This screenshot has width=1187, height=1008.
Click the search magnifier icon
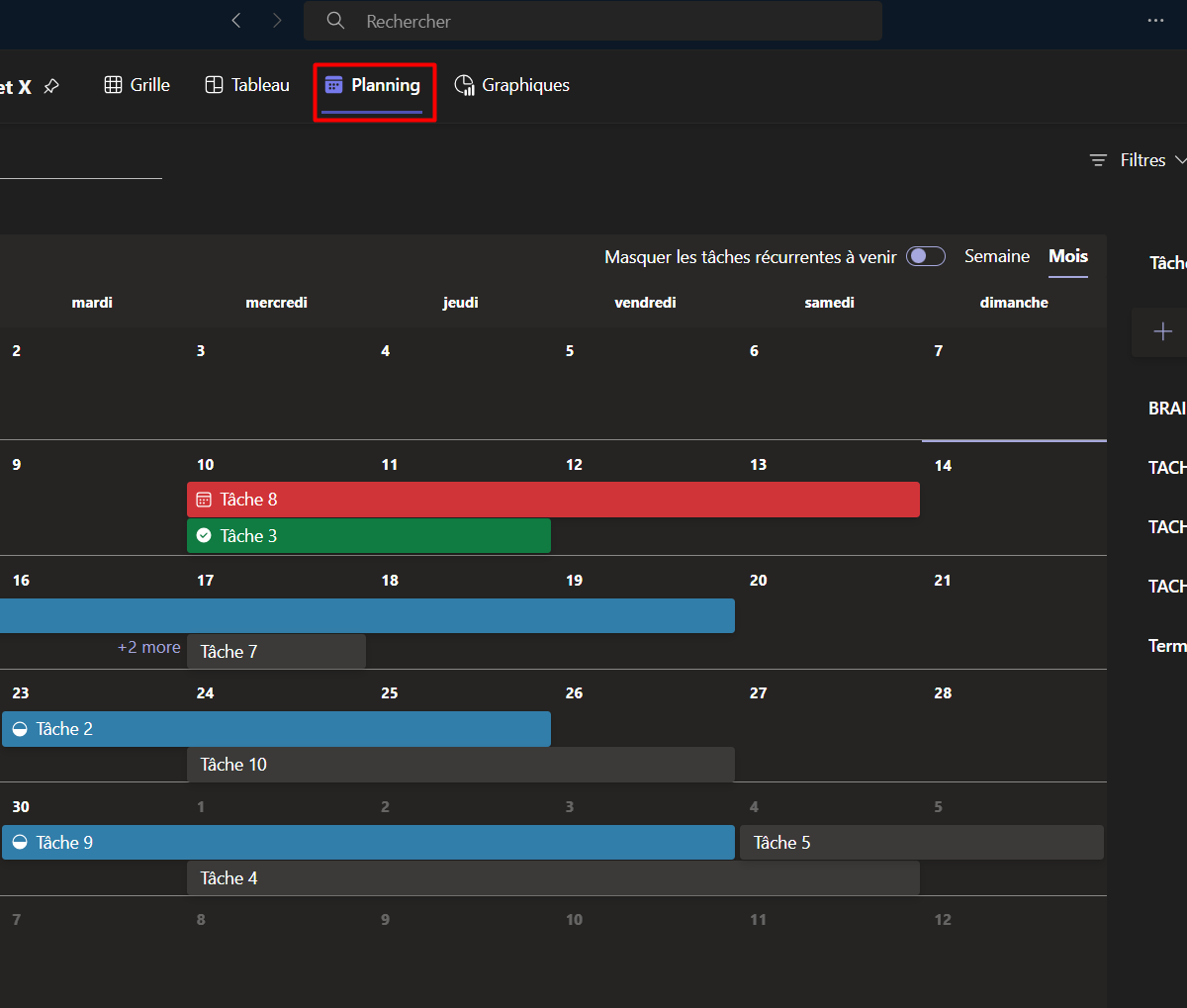[x=335, y=21]
